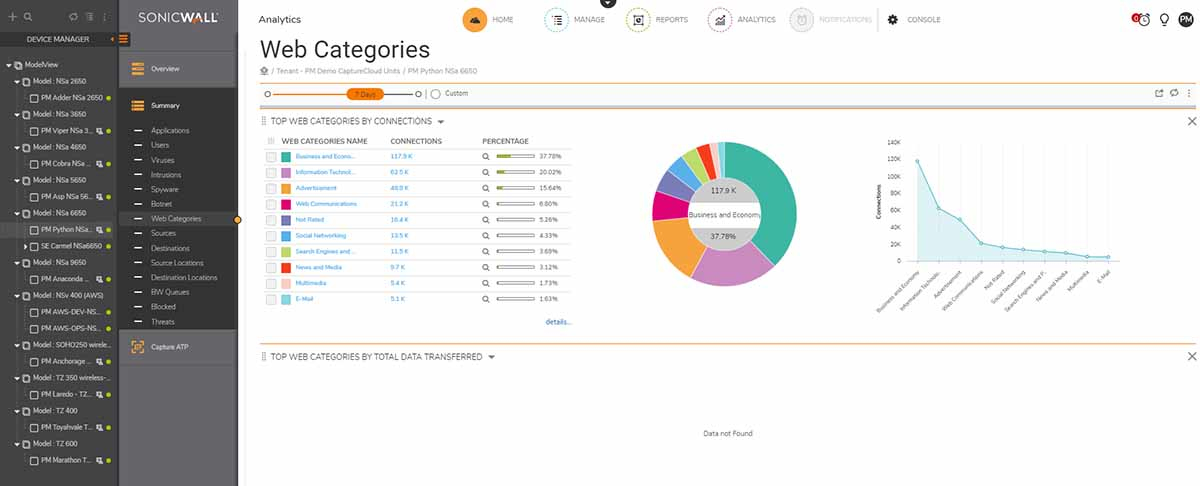Click the Console gear icon
The height and width of the screenshot is (486, 1200).
[x=893, y=20]
